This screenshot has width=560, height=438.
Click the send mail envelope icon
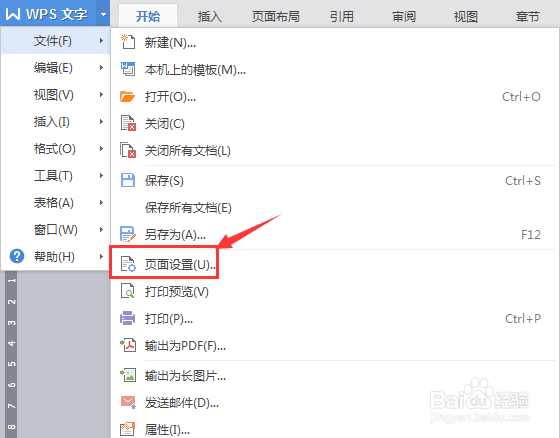tap(128, 402)
